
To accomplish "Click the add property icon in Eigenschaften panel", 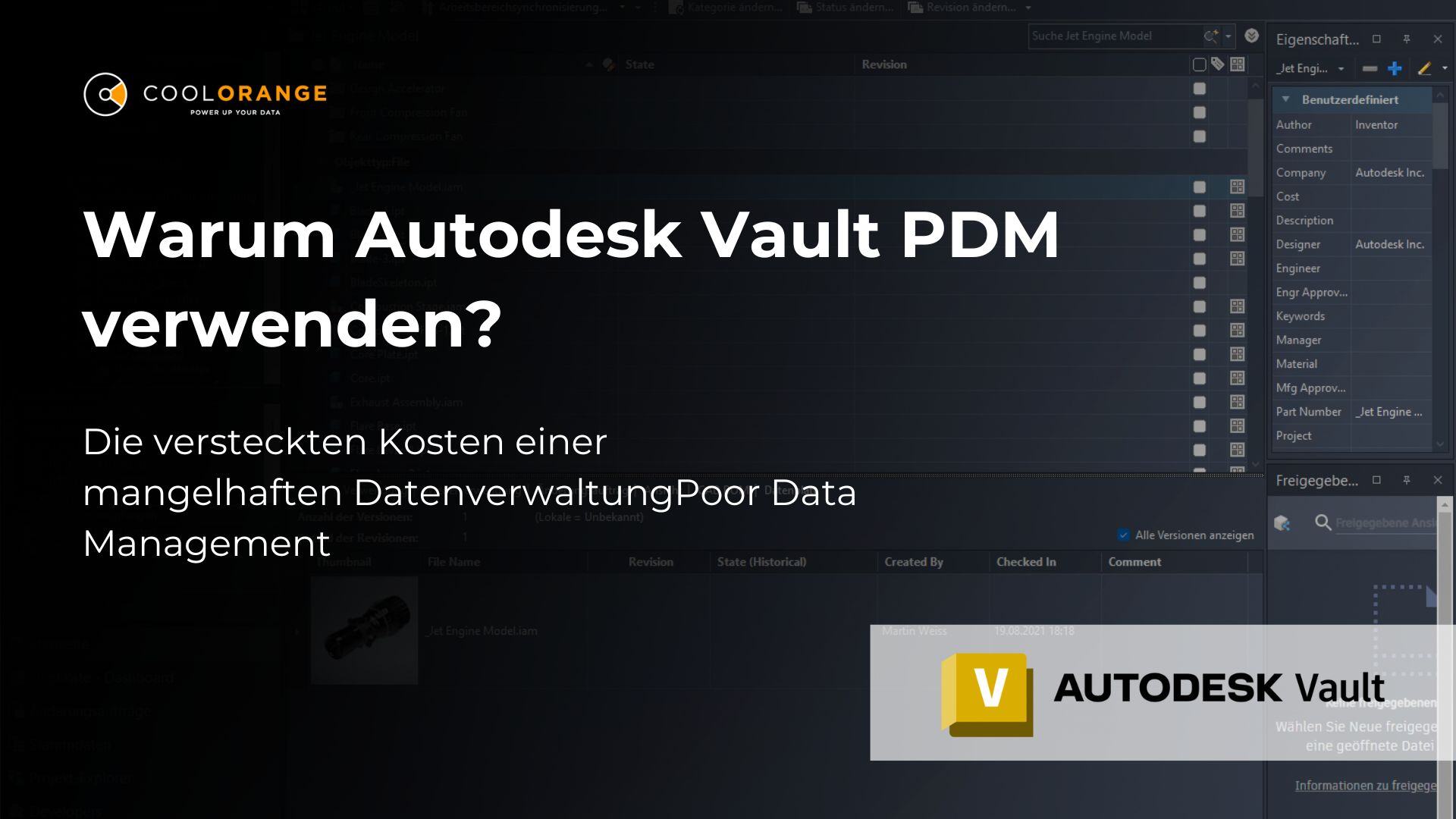I will pyautogui.click(x=1393, y=68).
